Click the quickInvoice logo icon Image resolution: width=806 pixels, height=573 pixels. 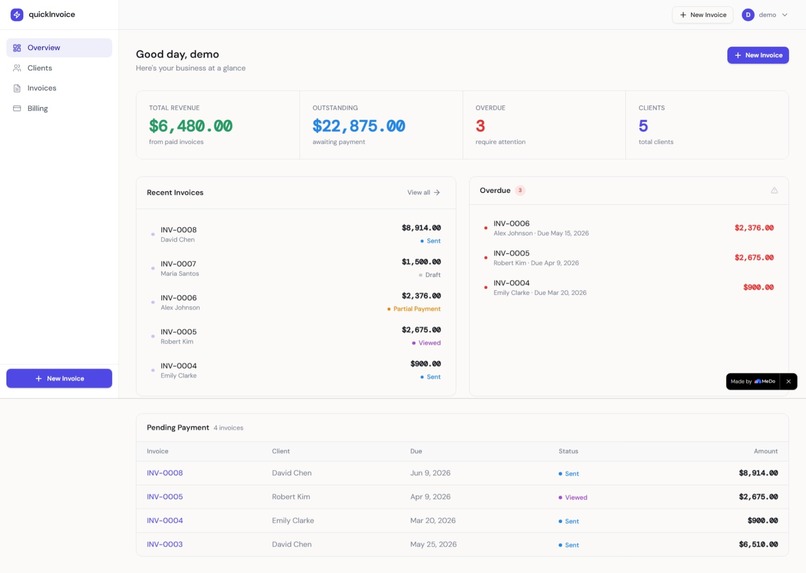click(17, 14)
